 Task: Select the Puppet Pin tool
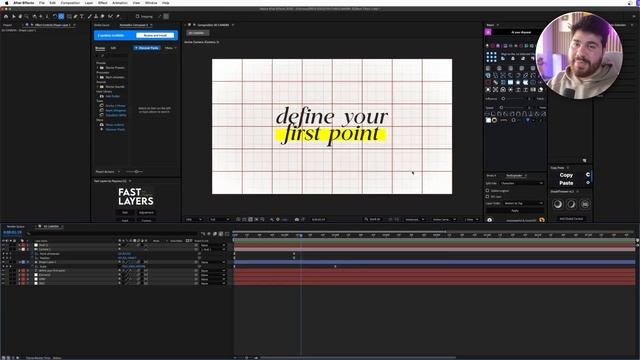(x=118, y=16)
